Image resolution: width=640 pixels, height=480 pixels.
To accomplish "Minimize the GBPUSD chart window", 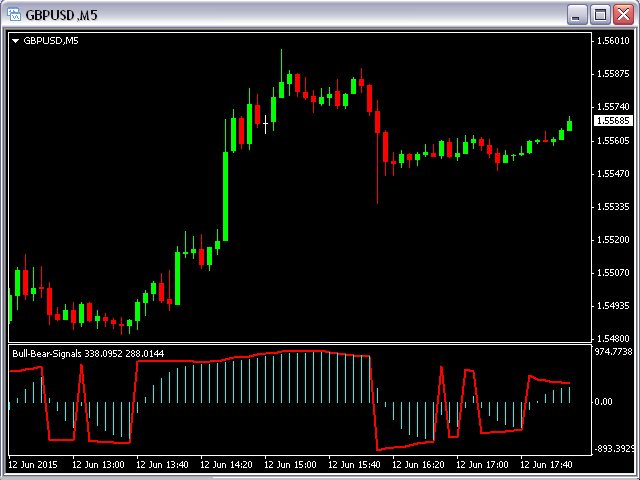I will point(577,15).
